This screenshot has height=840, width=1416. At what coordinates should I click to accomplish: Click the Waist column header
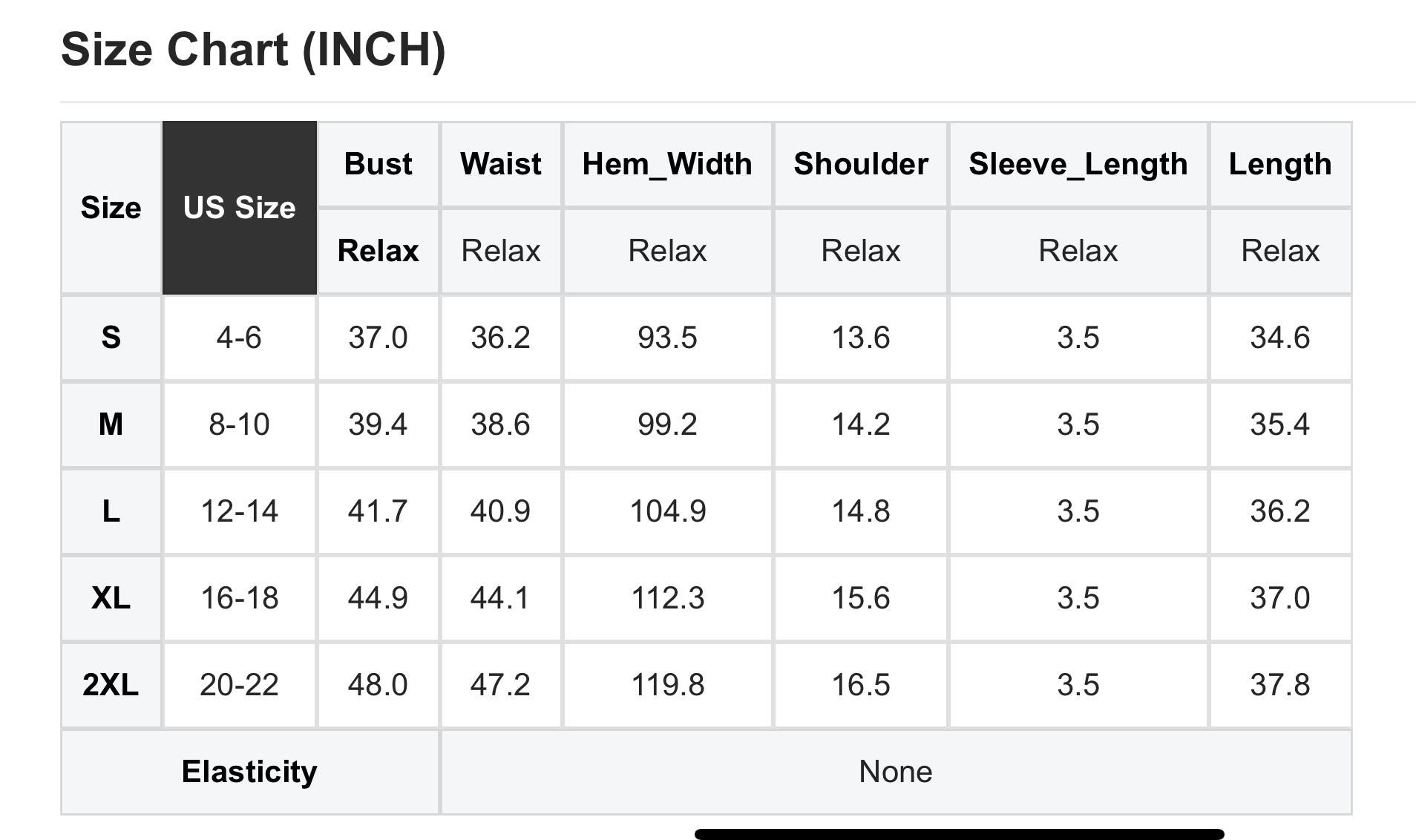coord(501,164)
